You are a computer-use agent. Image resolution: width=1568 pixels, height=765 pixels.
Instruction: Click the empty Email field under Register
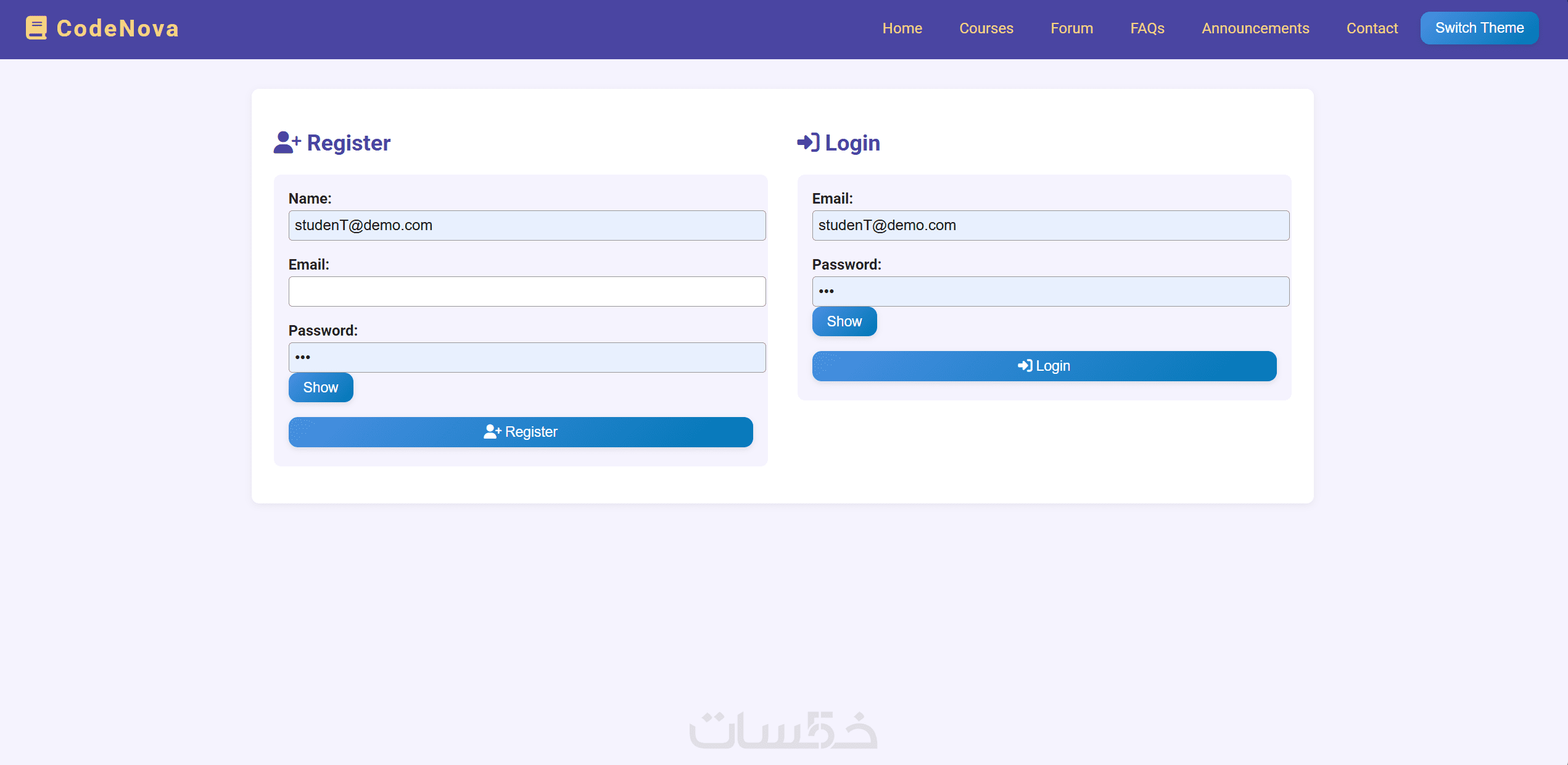tap(527, 291)
